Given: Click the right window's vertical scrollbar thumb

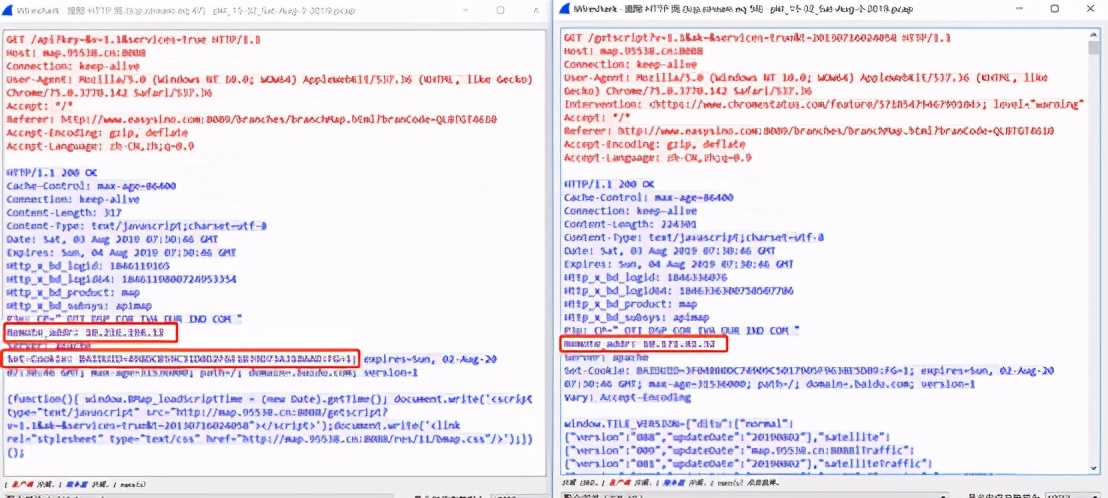Looking at the screenshot, I should point(1094,48).
